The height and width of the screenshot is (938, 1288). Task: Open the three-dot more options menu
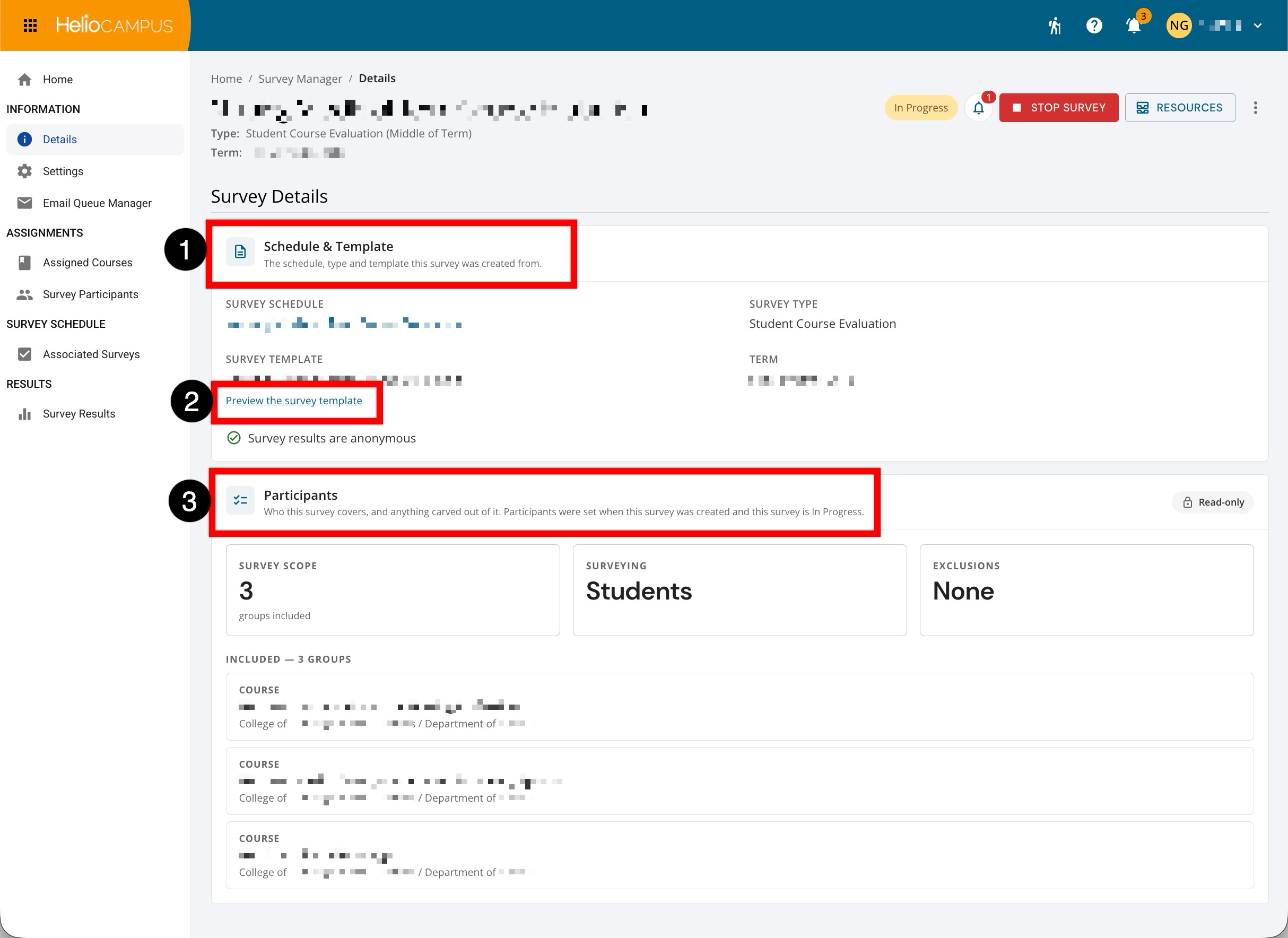[1255, 107]
